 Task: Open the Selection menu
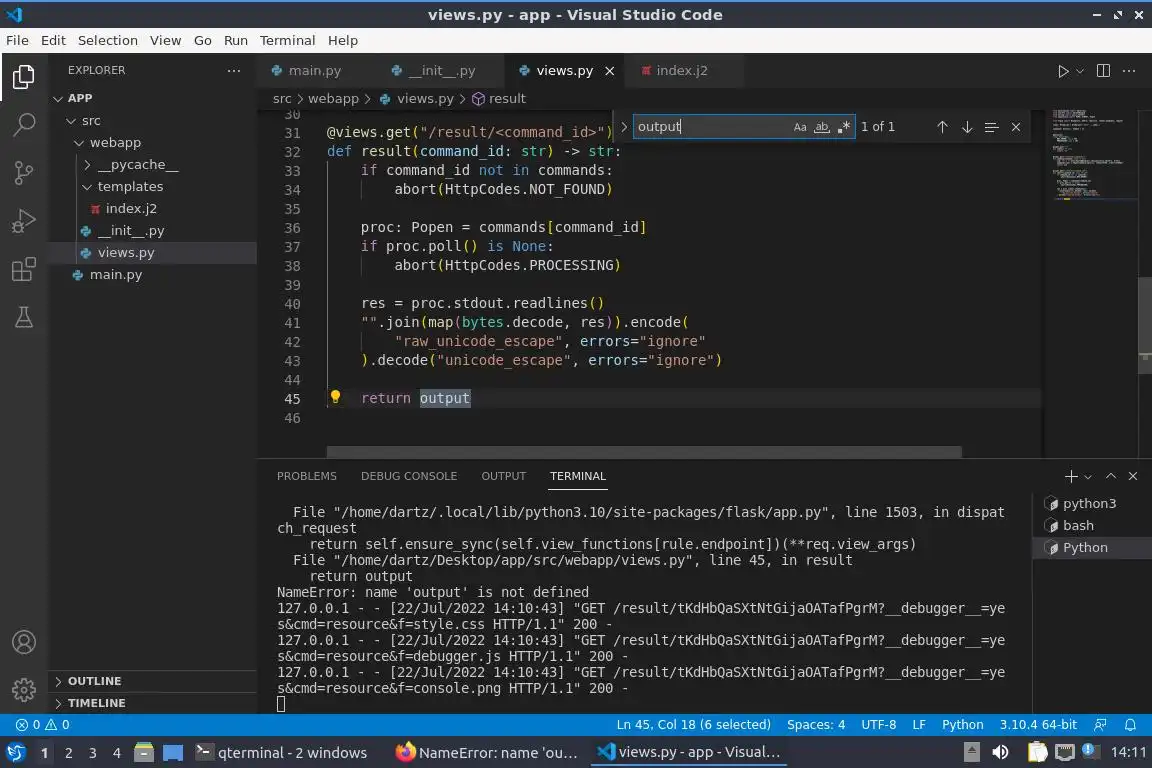pos(108,40)
